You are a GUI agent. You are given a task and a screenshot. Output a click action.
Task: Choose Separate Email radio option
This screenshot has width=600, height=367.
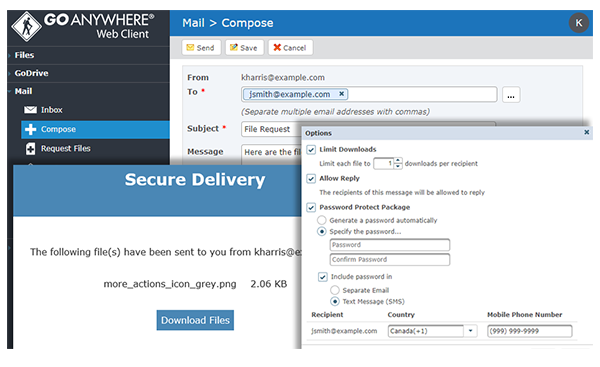335,290
